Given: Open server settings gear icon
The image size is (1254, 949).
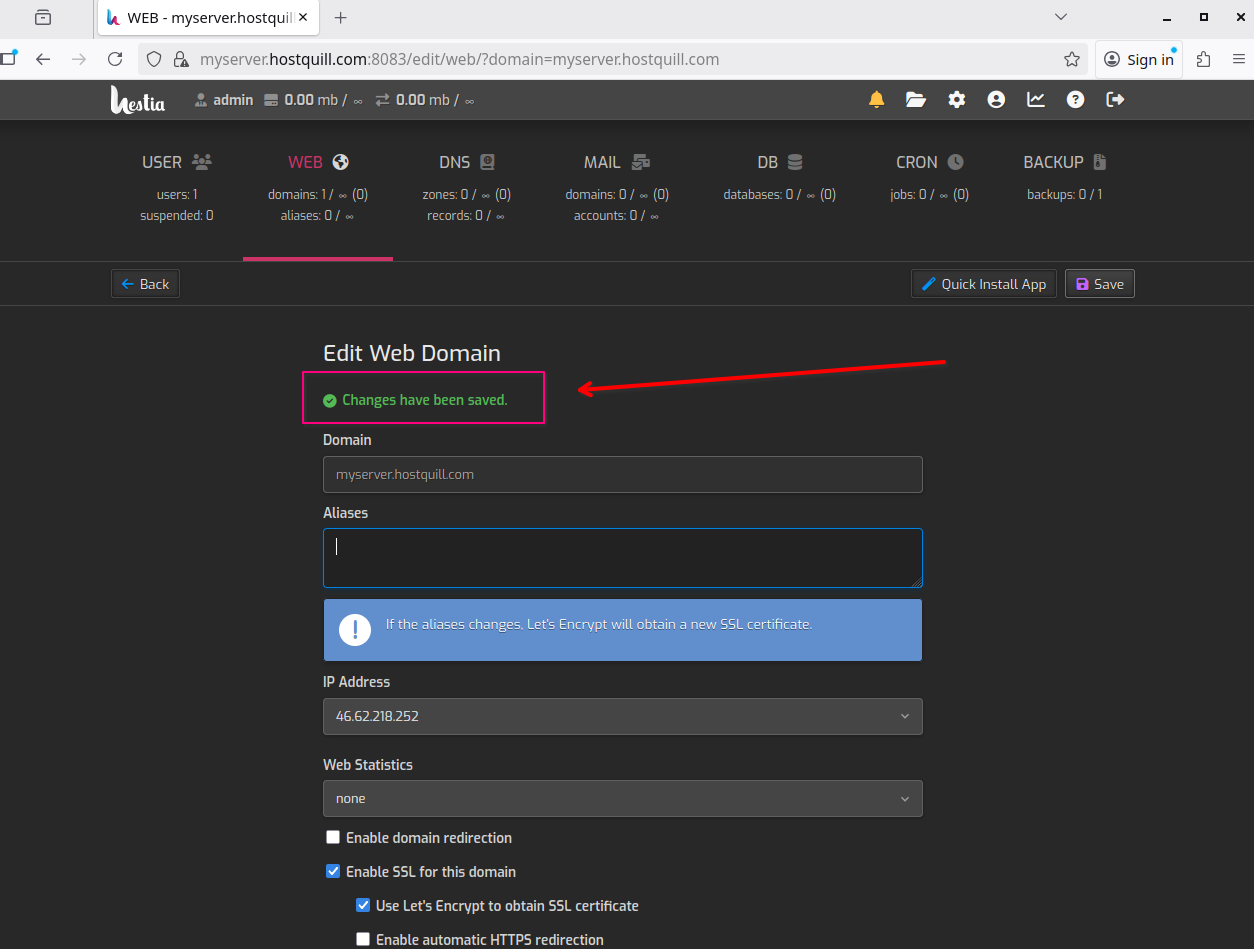Looking at the screenshot, I should point(957,100).
